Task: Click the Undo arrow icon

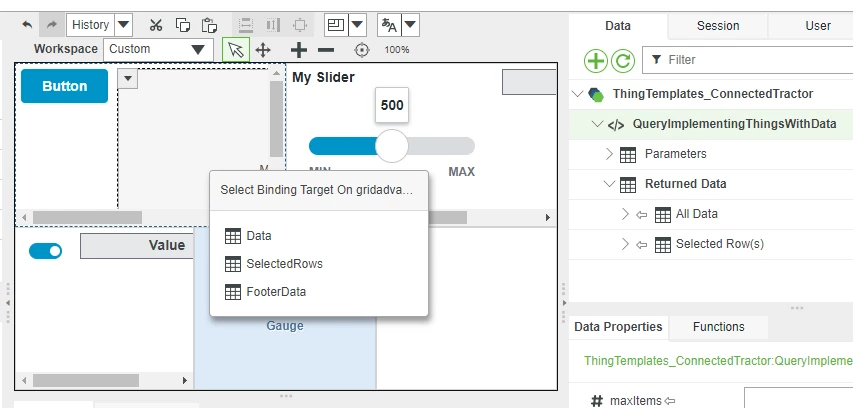Action: 27,24
